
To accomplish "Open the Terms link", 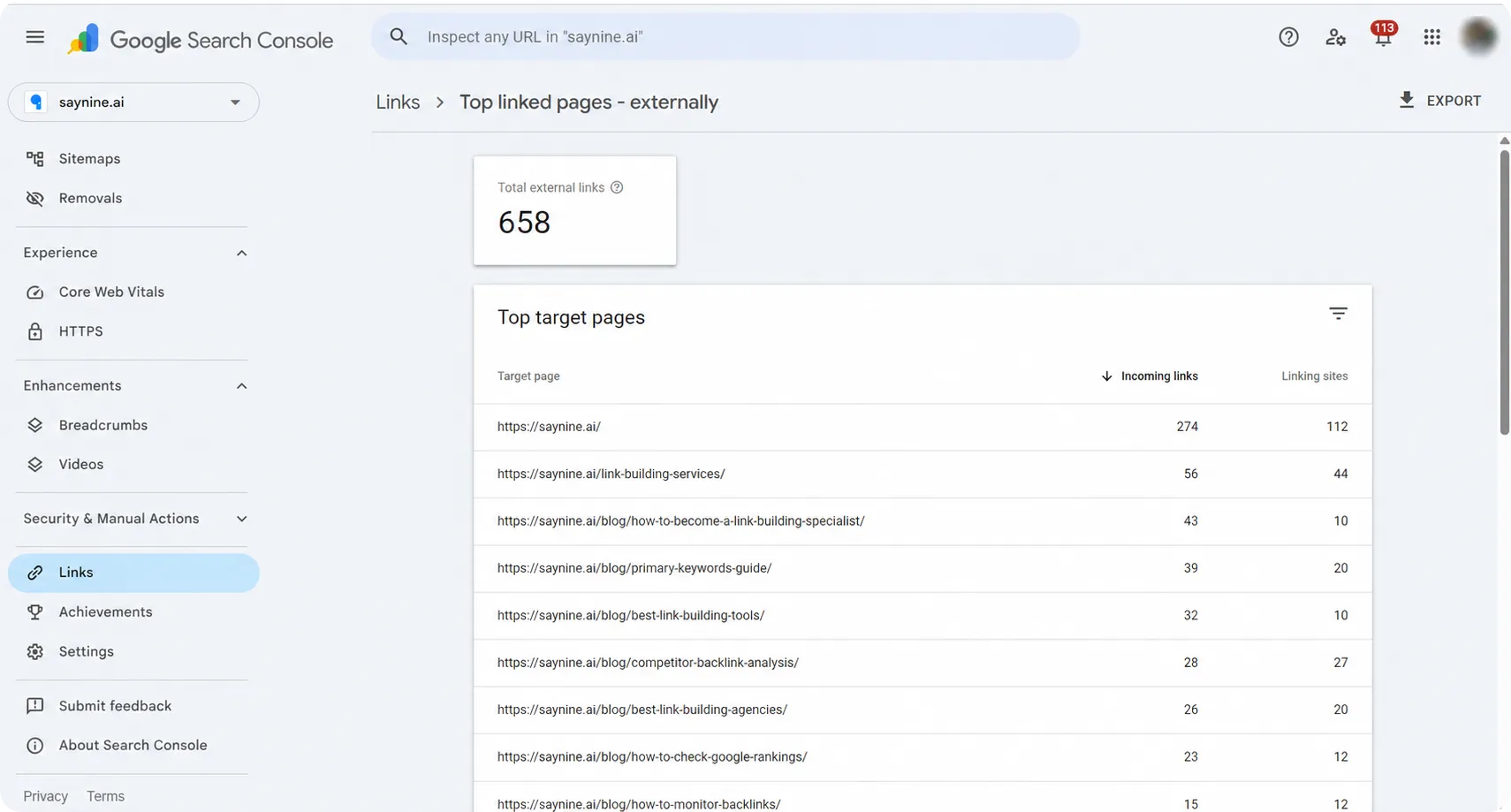I will [105, 796].
